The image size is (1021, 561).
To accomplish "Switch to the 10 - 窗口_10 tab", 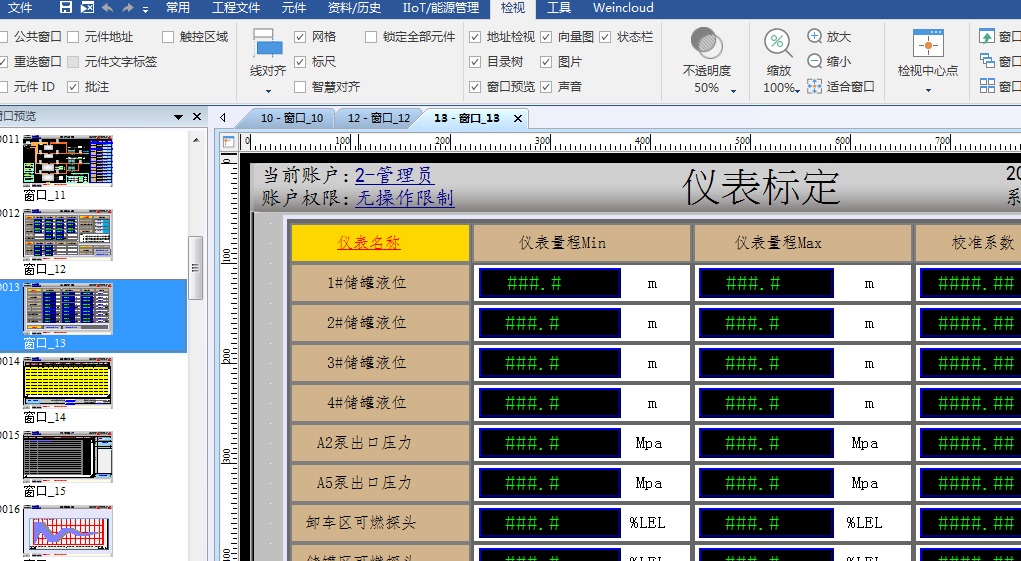I will tap(291, 118).
